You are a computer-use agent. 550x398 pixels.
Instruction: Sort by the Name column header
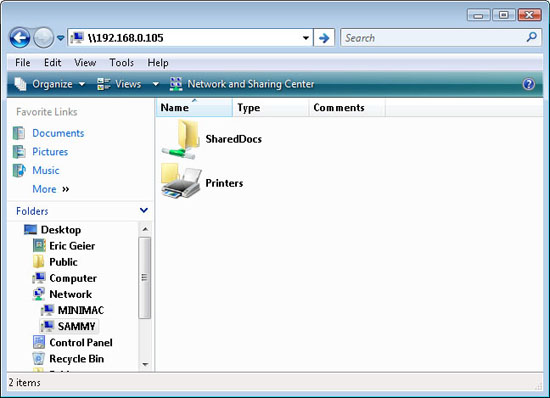coord(194,108)
